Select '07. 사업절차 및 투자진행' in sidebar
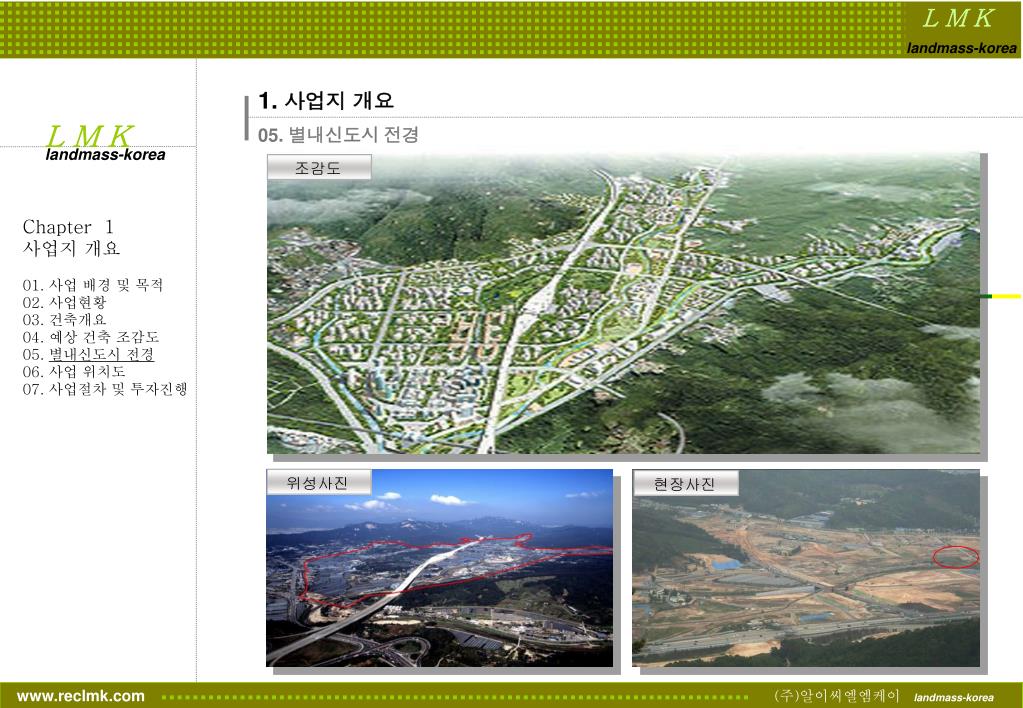The image size is (1023, 708). 105,389
